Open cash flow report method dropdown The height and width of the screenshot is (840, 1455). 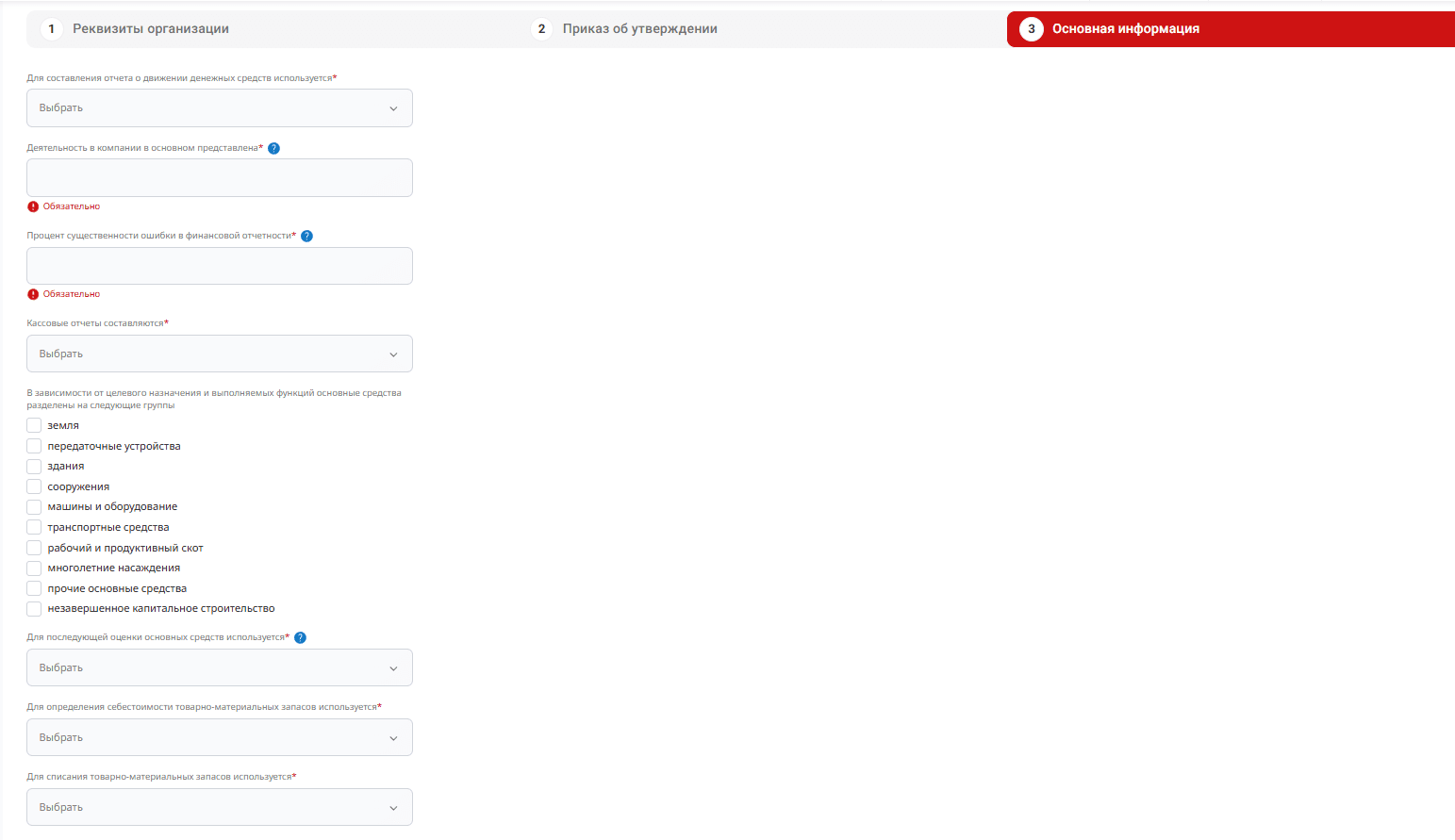(x=219, y=108)
